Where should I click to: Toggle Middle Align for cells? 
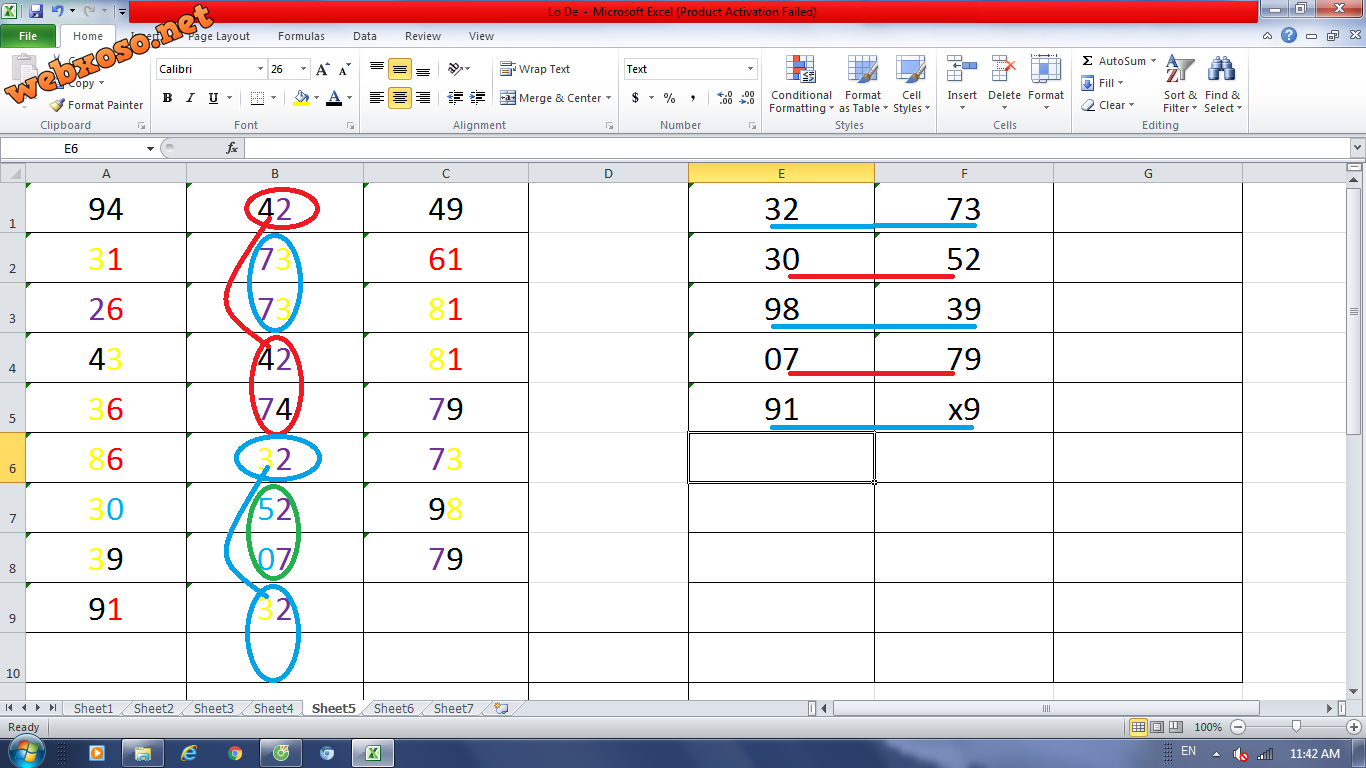pos(400,69)
